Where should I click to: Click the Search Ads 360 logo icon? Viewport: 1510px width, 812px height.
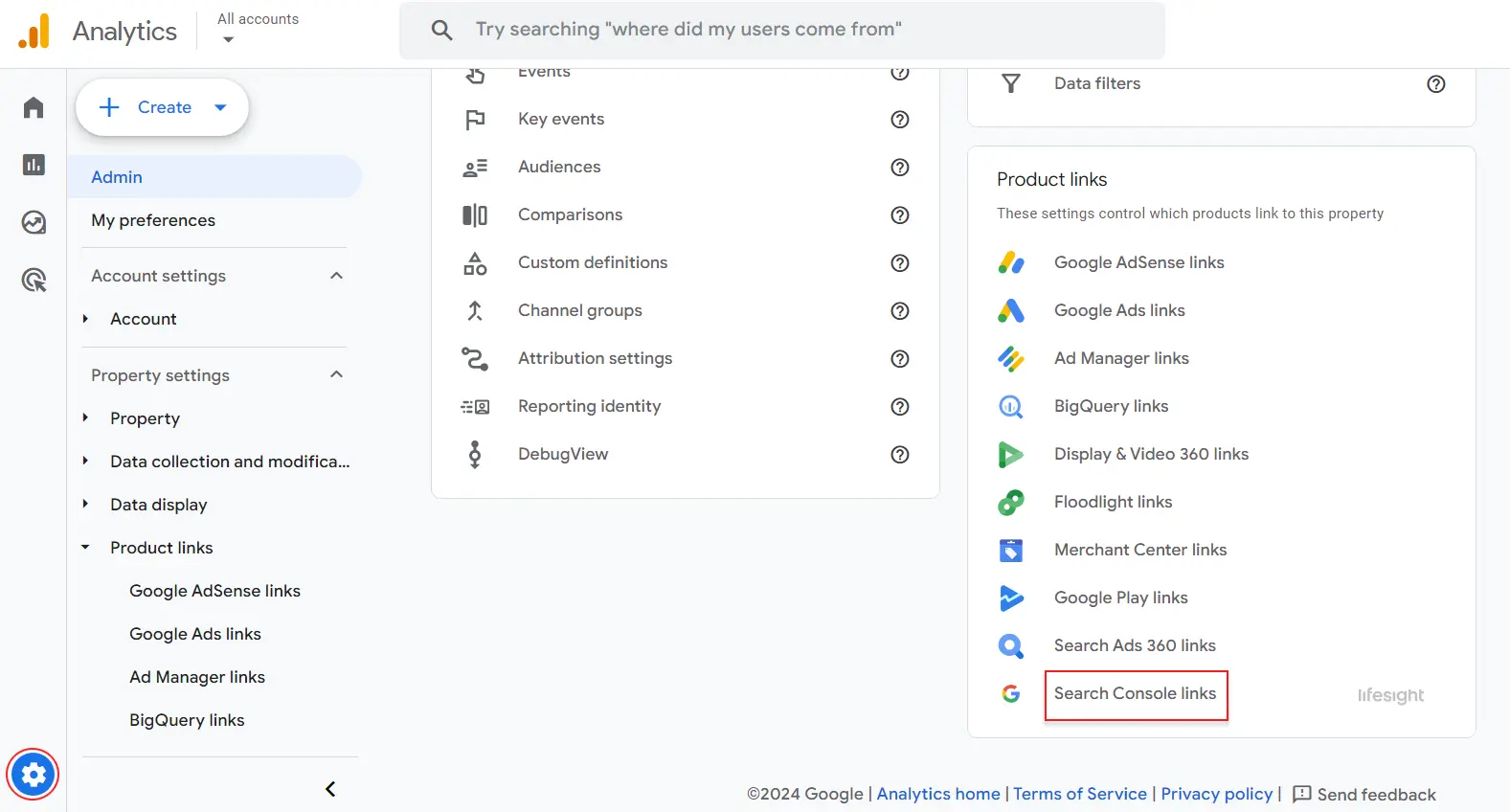1011,646
